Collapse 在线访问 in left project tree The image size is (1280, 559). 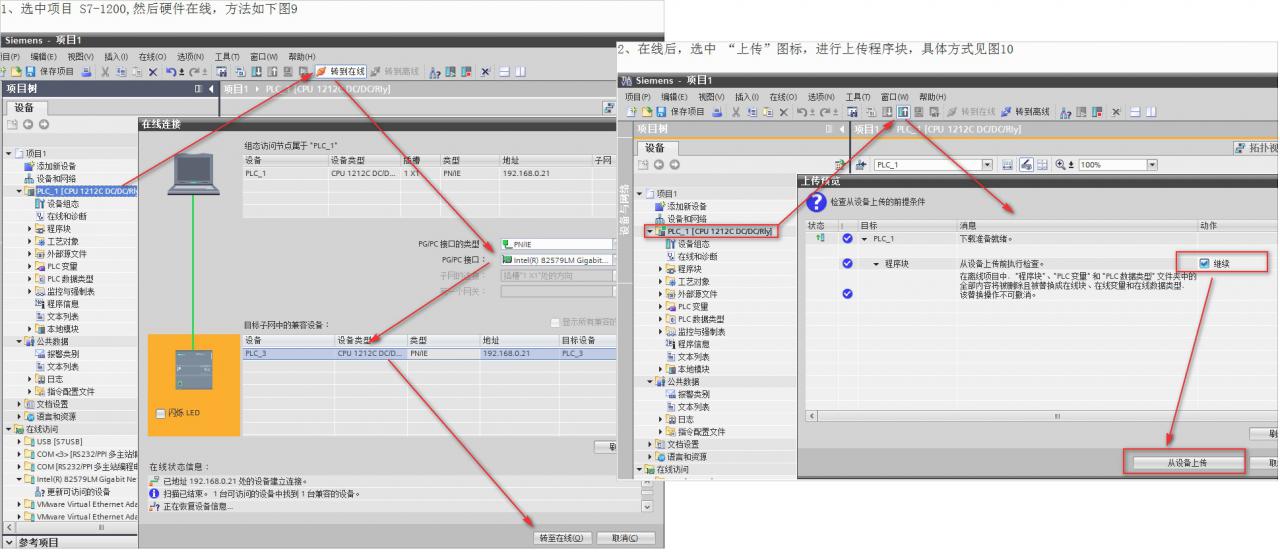pyautogui.click(x=8, y=429)
